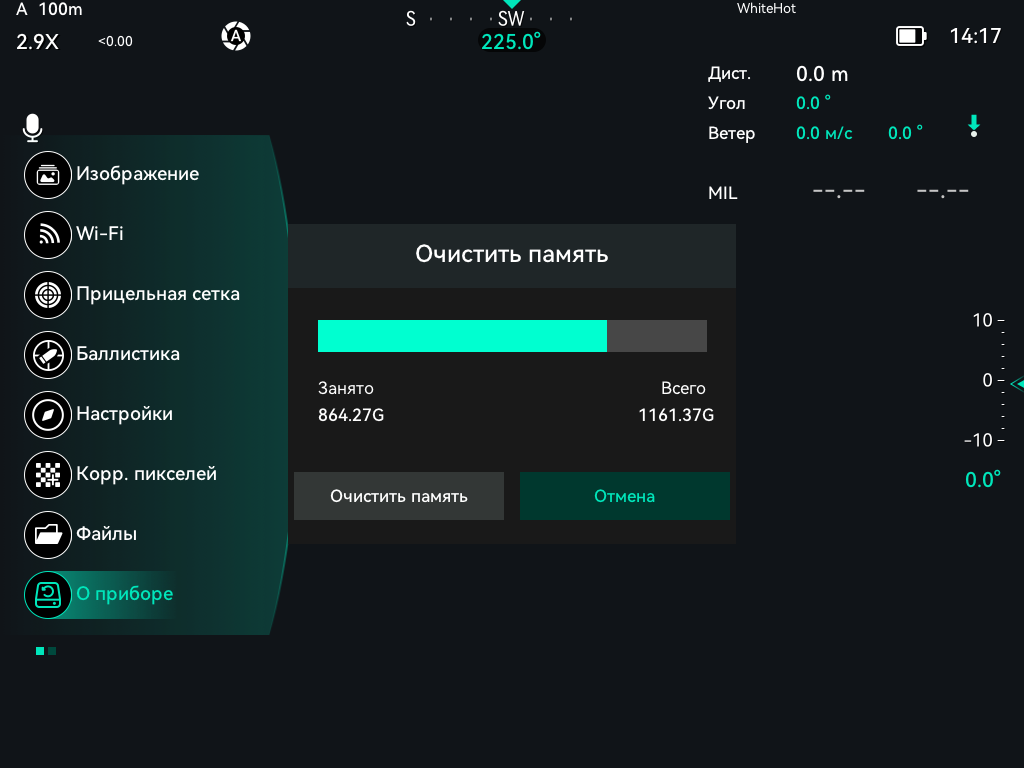The width and height of the screenshot is (1024, 768).
Task: Click the Дист. 0.0 m value
Action: [x=822, y=74]
